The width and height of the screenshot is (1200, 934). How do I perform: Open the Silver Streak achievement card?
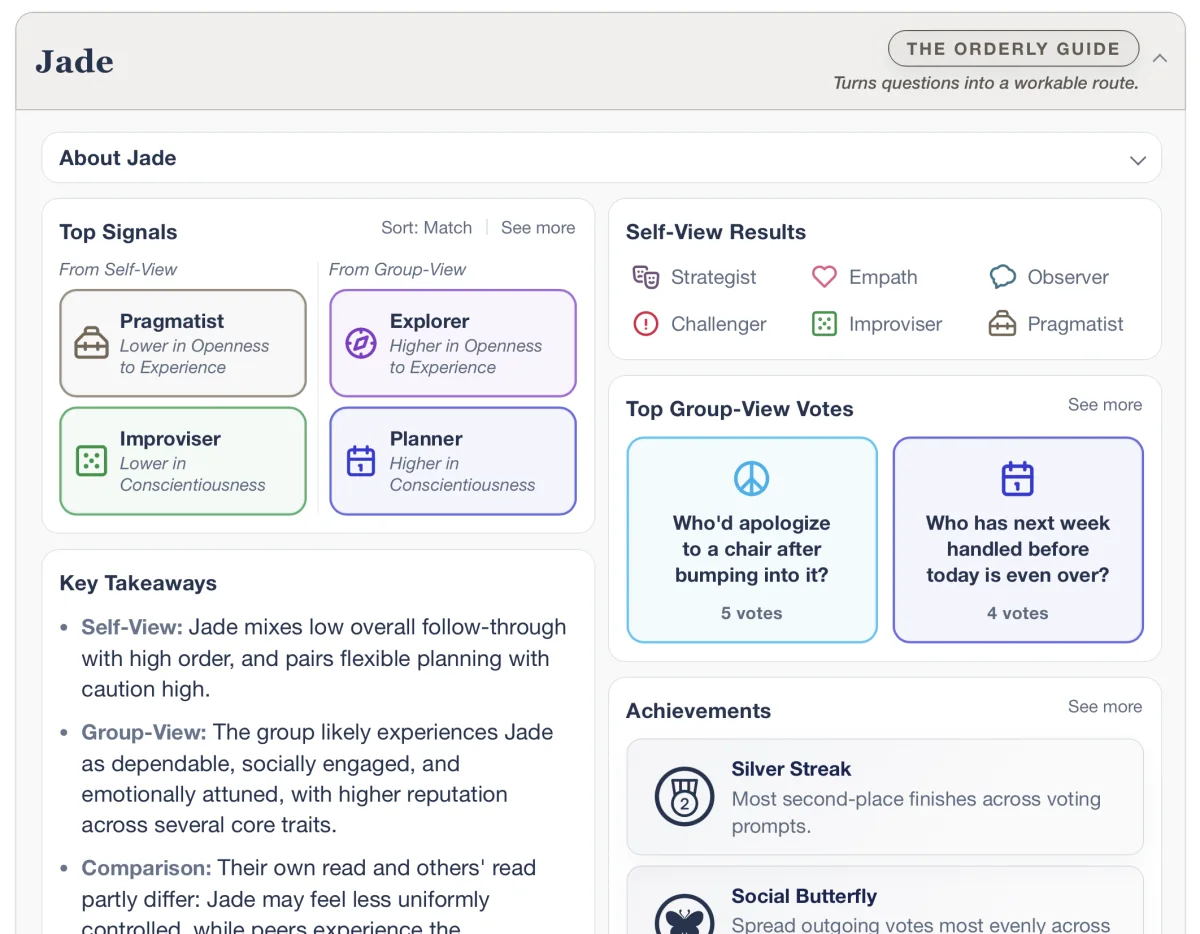[885, 797]
